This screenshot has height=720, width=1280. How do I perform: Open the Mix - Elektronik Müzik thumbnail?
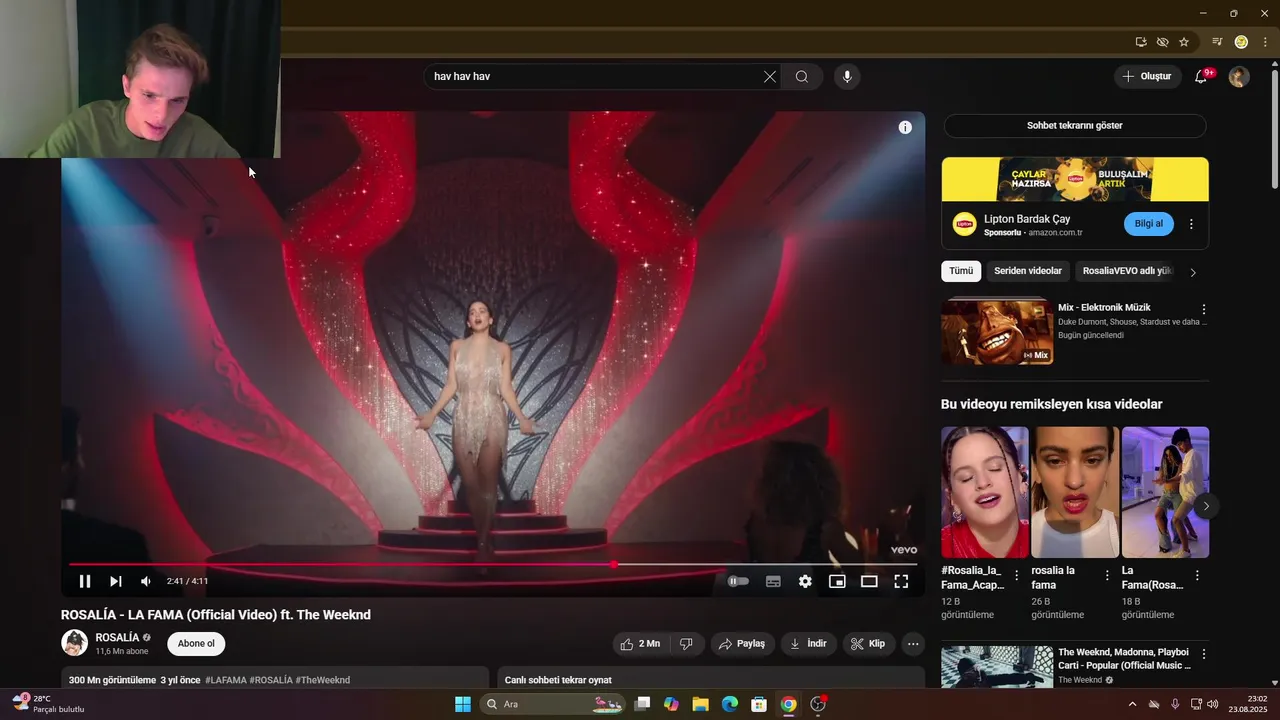click(997, 332)
